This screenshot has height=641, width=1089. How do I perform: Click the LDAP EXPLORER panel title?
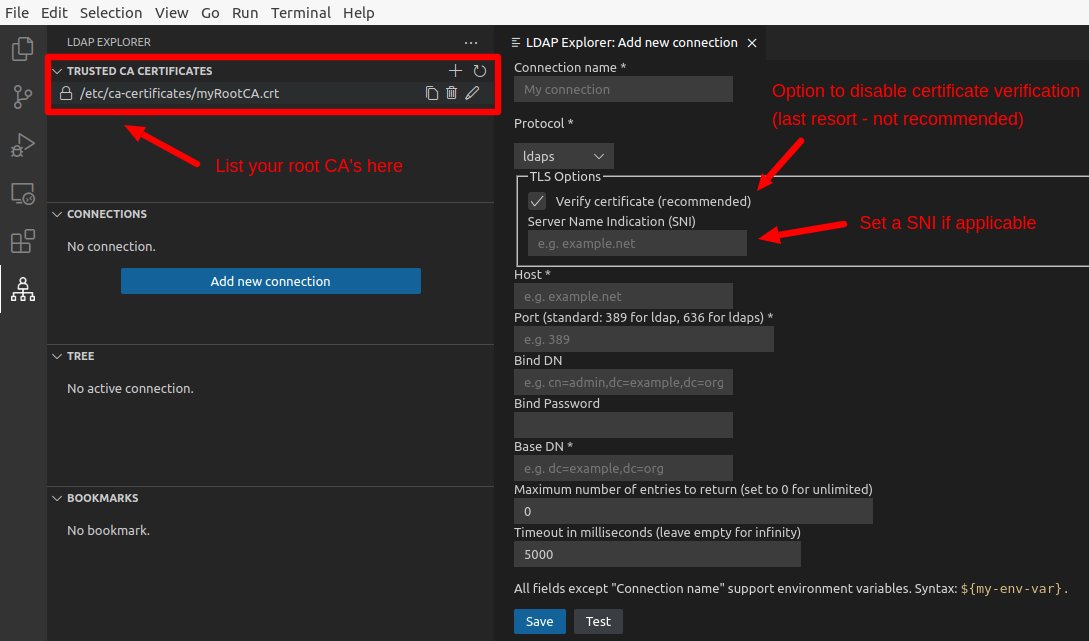109,42
